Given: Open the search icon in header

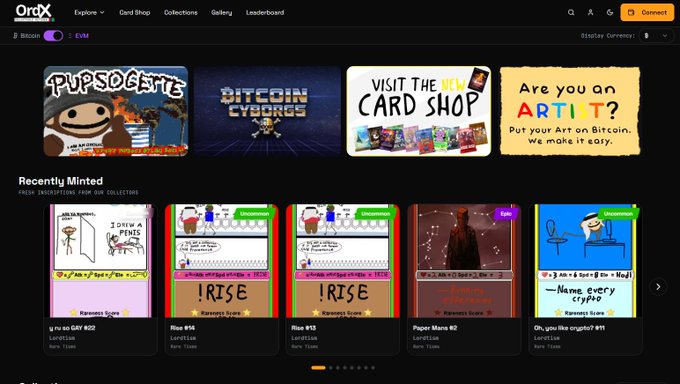Looking at the screenshot, I should tap(571, 13).
